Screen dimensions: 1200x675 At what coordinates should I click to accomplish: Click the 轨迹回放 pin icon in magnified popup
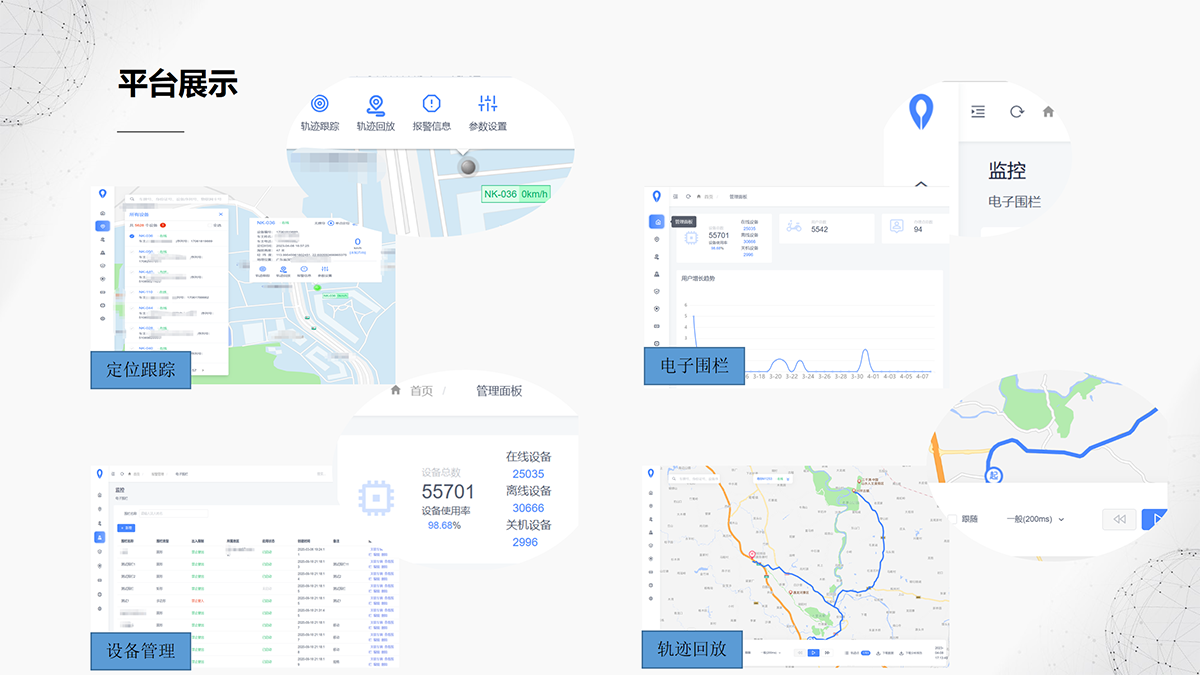pos(375,104)
